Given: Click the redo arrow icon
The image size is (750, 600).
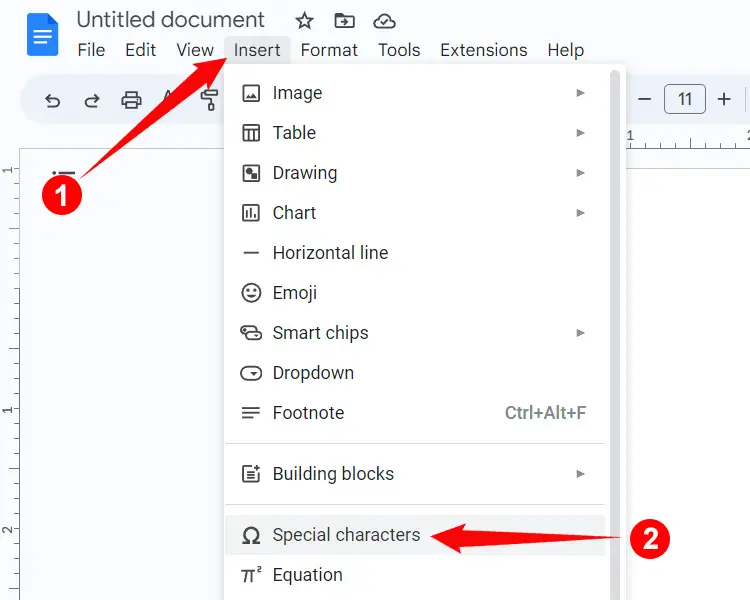Looking at the screenshot, I should 92,100.
